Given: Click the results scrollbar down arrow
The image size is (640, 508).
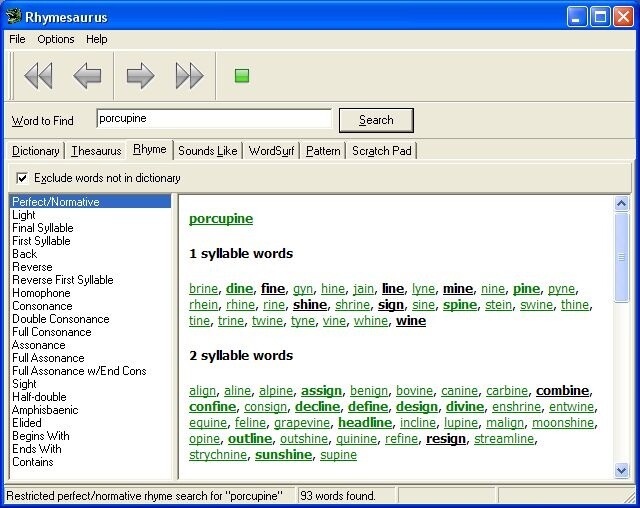Looking at the screenshot, I should pos(621,471).
